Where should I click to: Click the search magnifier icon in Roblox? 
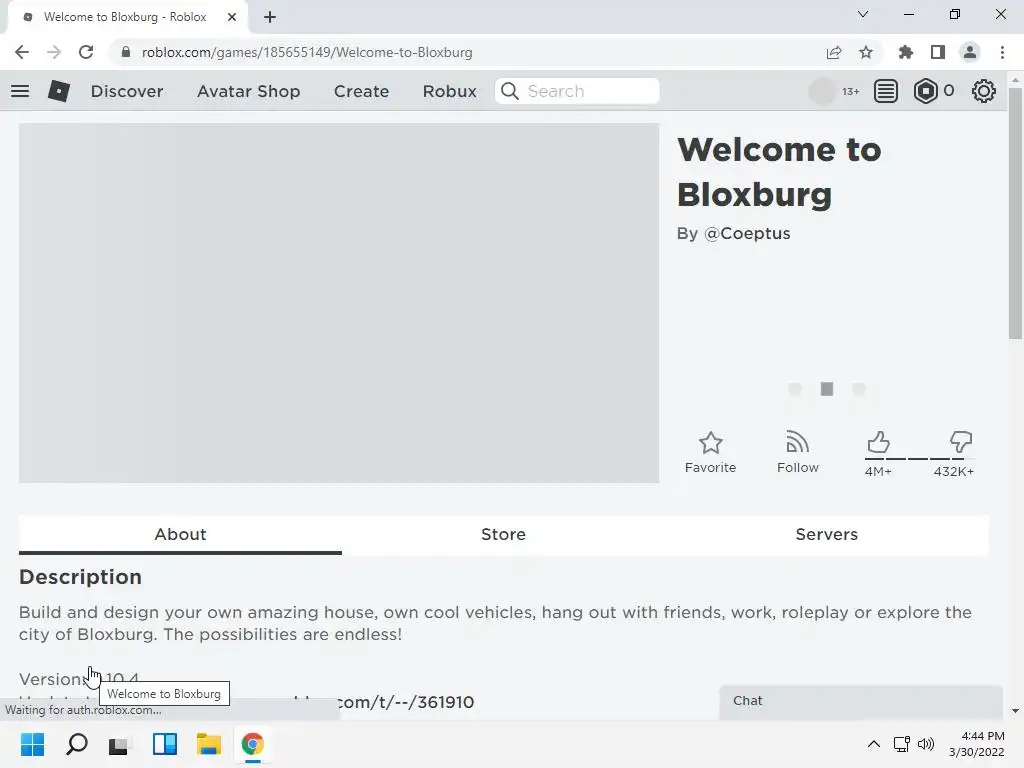(x=510, y=91)
